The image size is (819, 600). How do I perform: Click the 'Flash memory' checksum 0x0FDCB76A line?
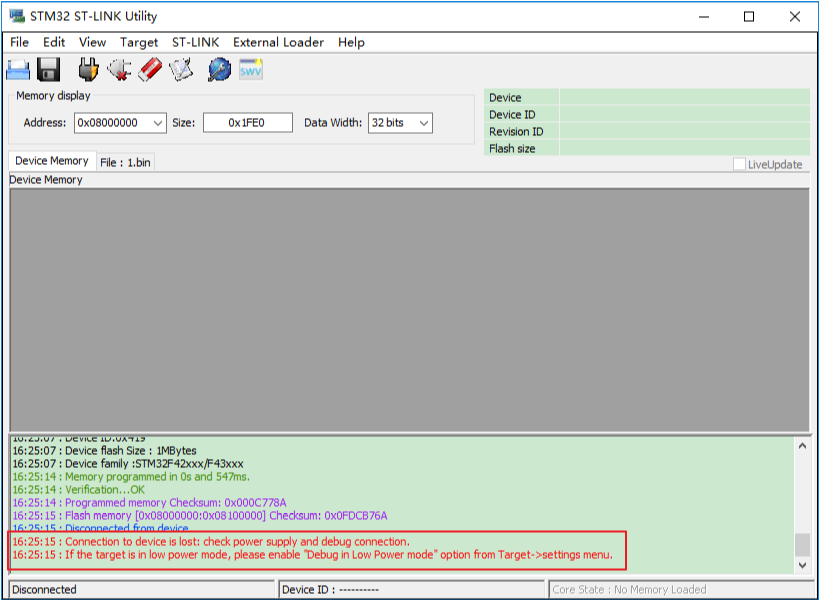click(x=200, y=516)
